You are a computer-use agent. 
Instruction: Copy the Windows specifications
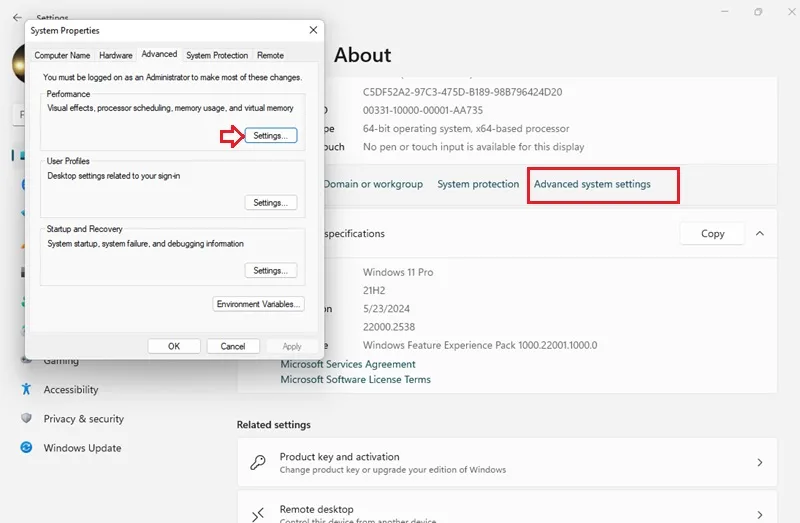[712, 234]
